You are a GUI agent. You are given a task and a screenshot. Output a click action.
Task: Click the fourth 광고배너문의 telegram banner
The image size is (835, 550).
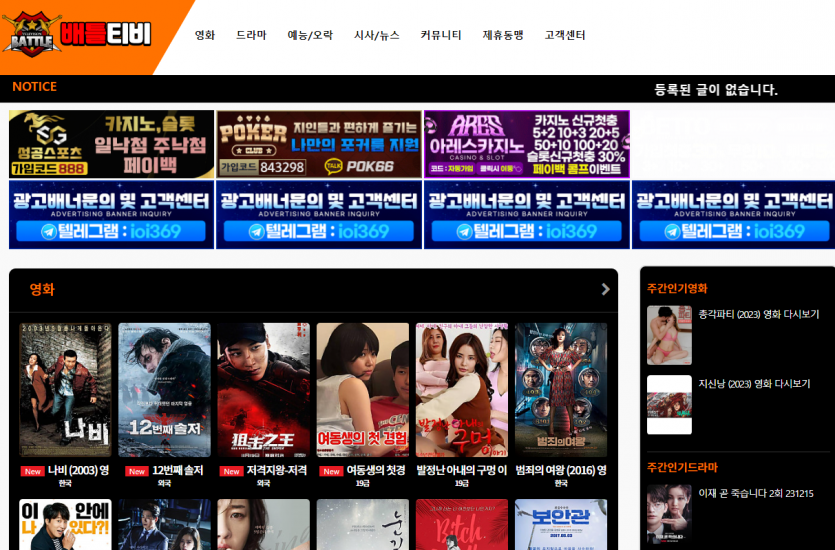(x=733, y=215)
